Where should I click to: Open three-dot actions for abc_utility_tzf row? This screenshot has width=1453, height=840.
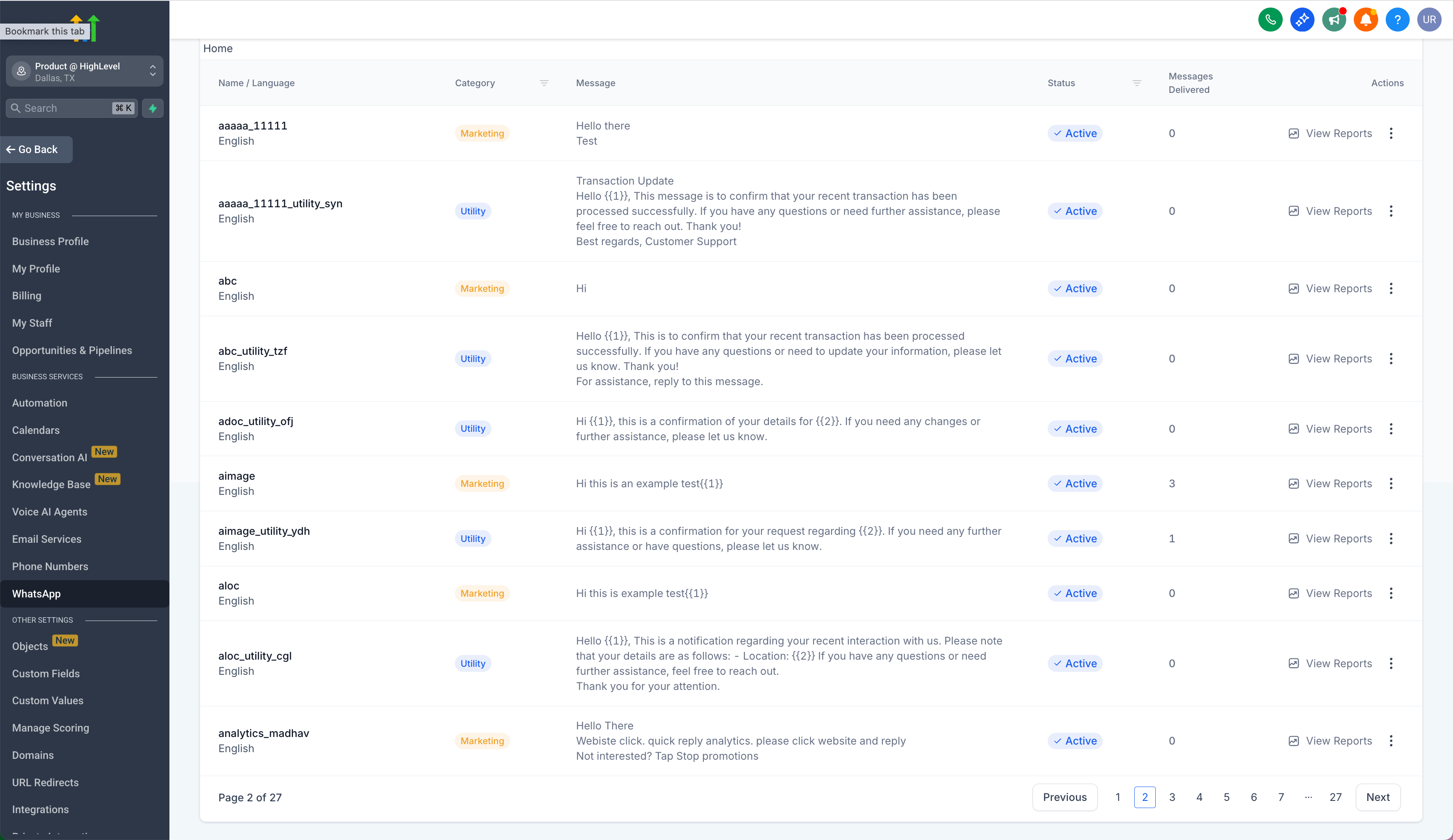click(x=1391, y=359)
